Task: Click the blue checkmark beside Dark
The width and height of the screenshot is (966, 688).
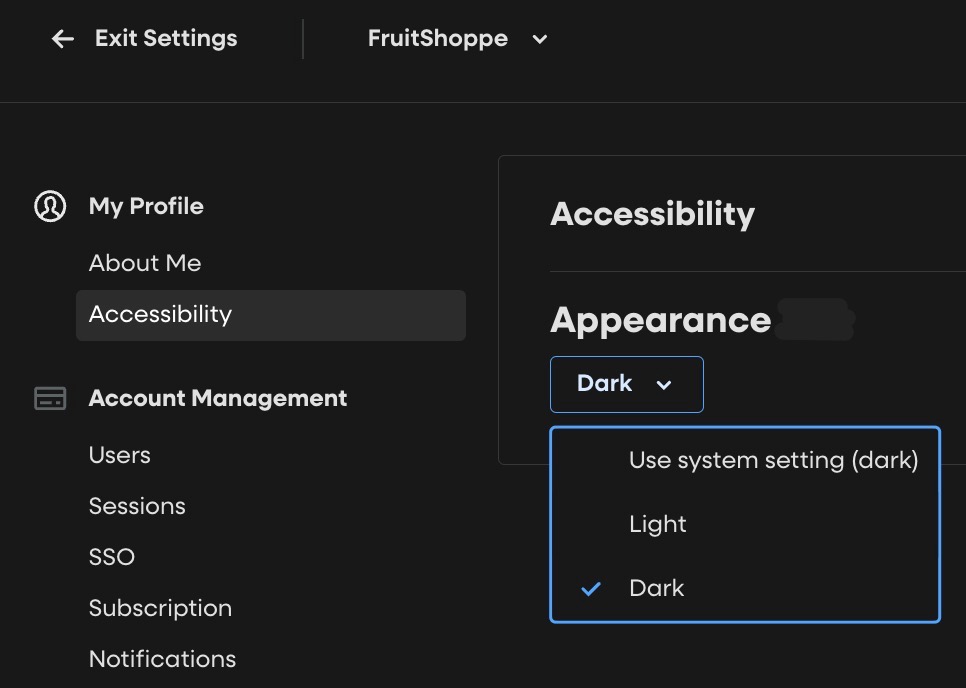Action: click(591, 588)
